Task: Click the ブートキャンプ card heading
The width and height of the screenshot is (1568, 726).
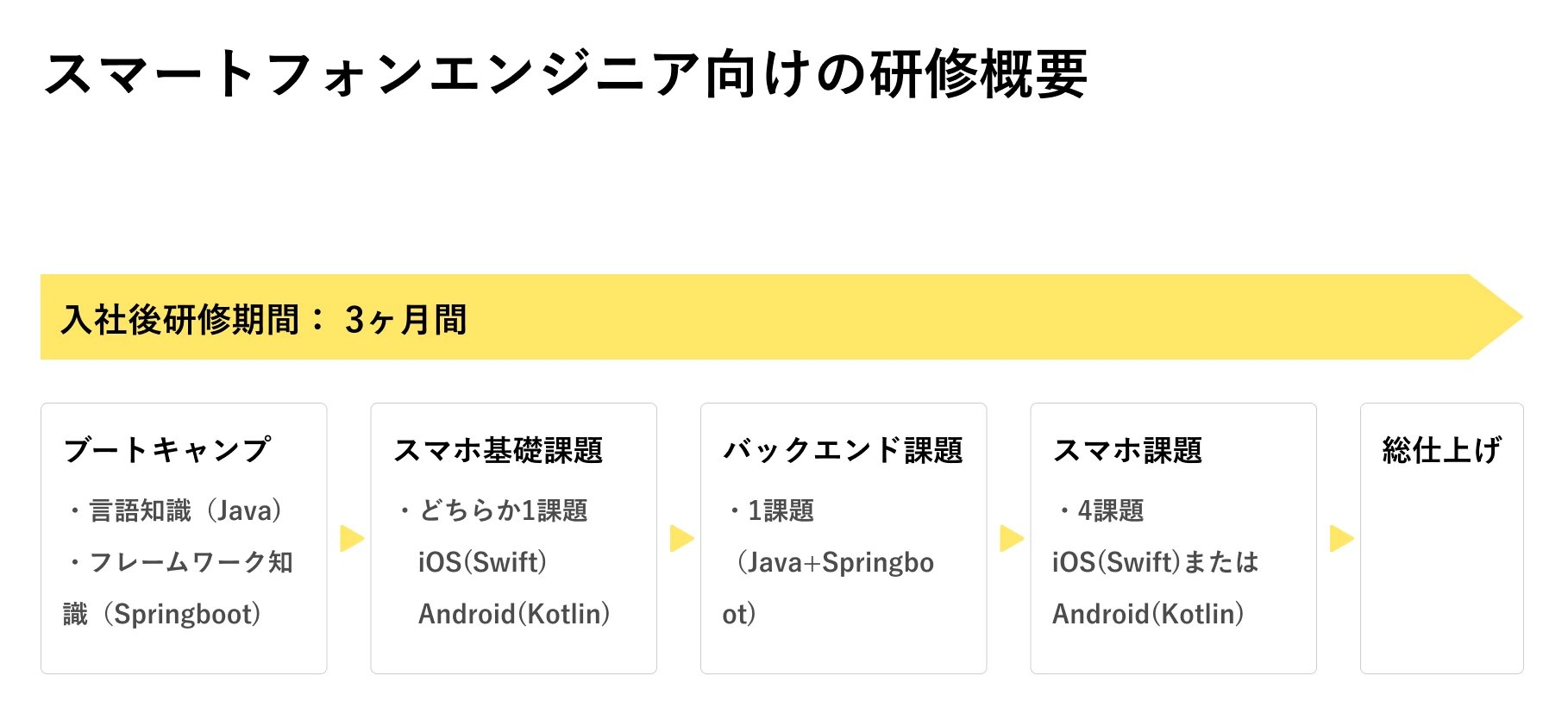Action: point(167,450)
